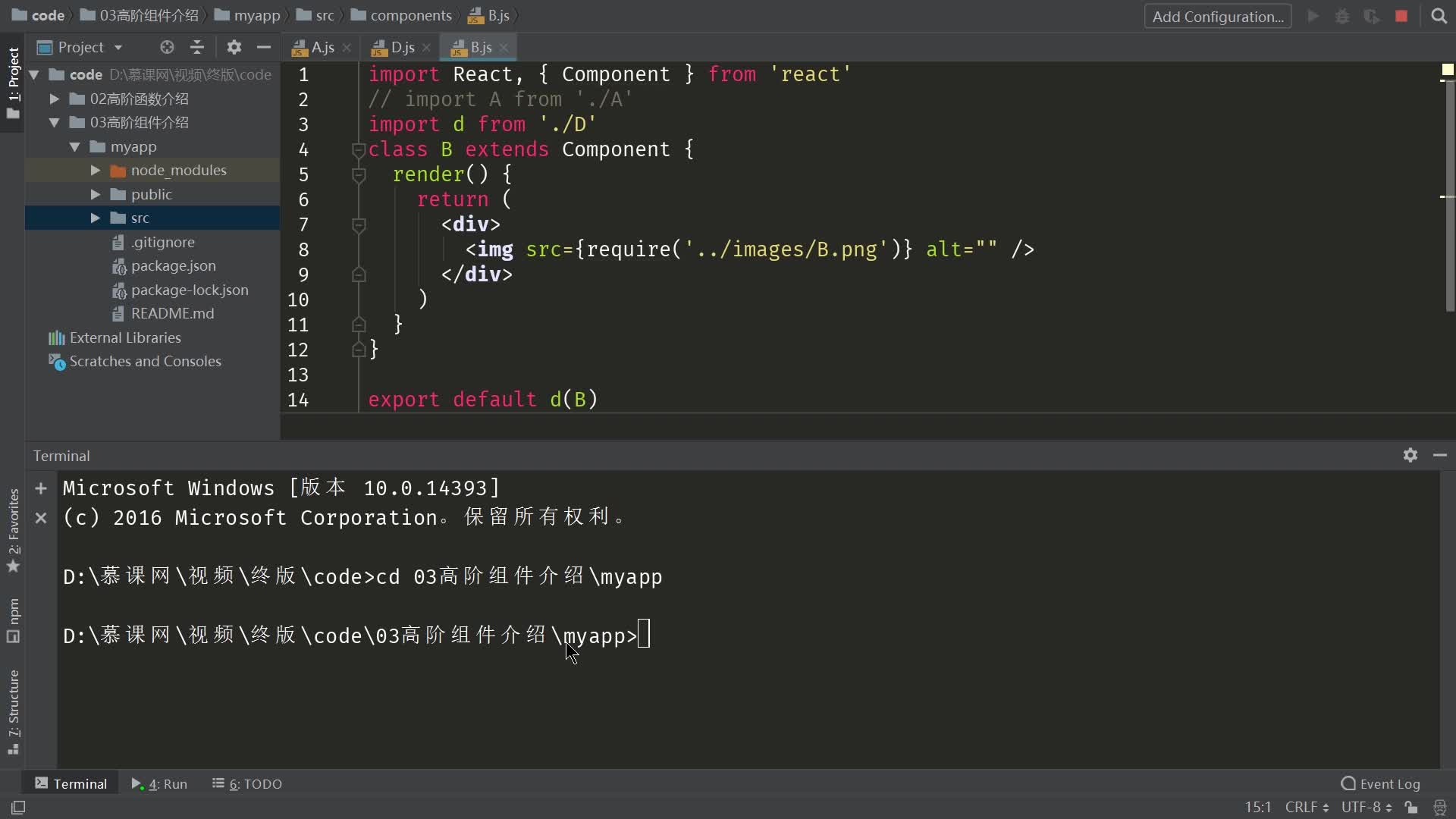This screenshot has width=1456, height=819.
Task: Open Terminal panel settings gear
Action: coord(1410,455)
